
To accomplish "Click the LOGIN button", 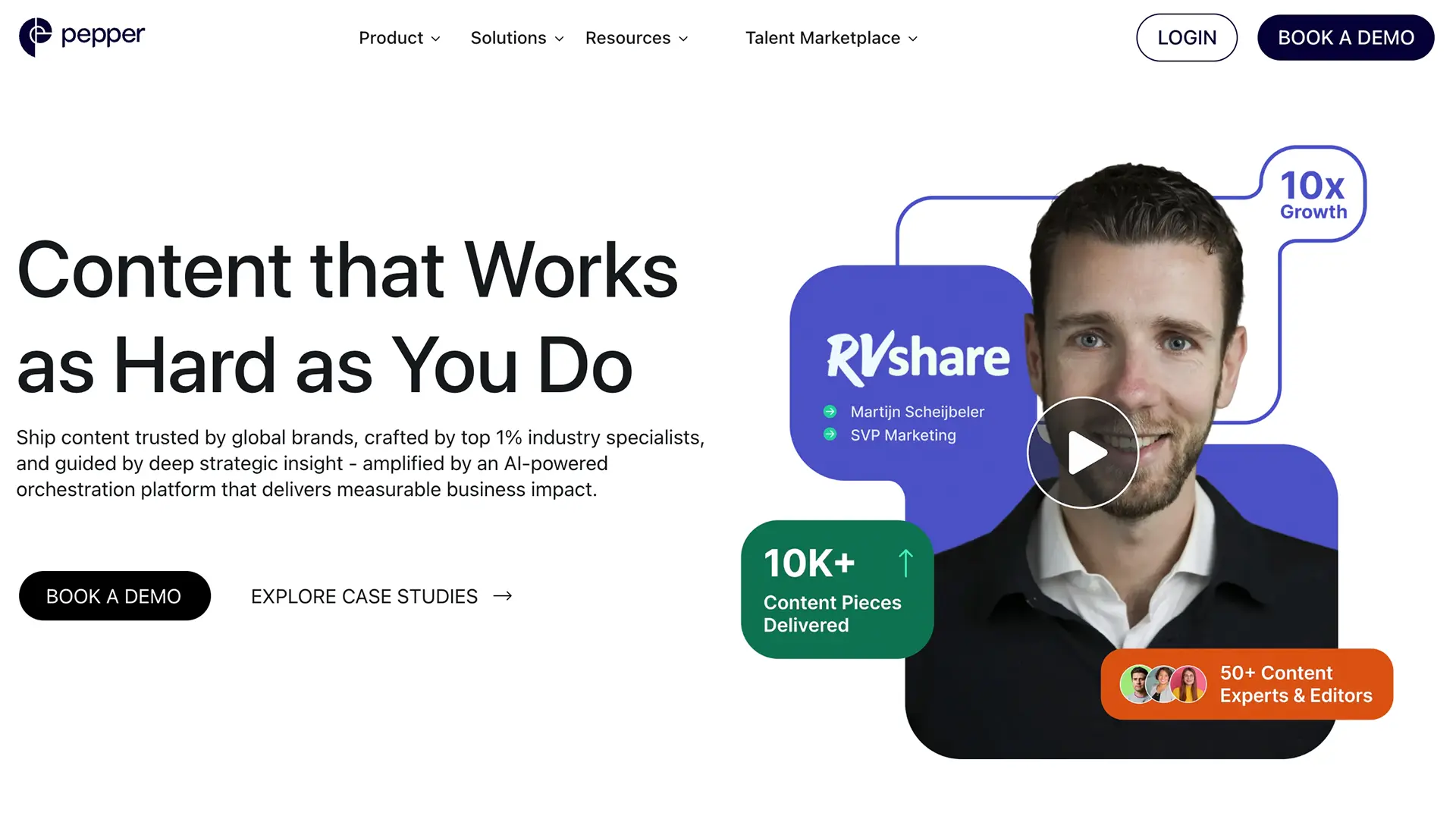I will pos(1187,37).
